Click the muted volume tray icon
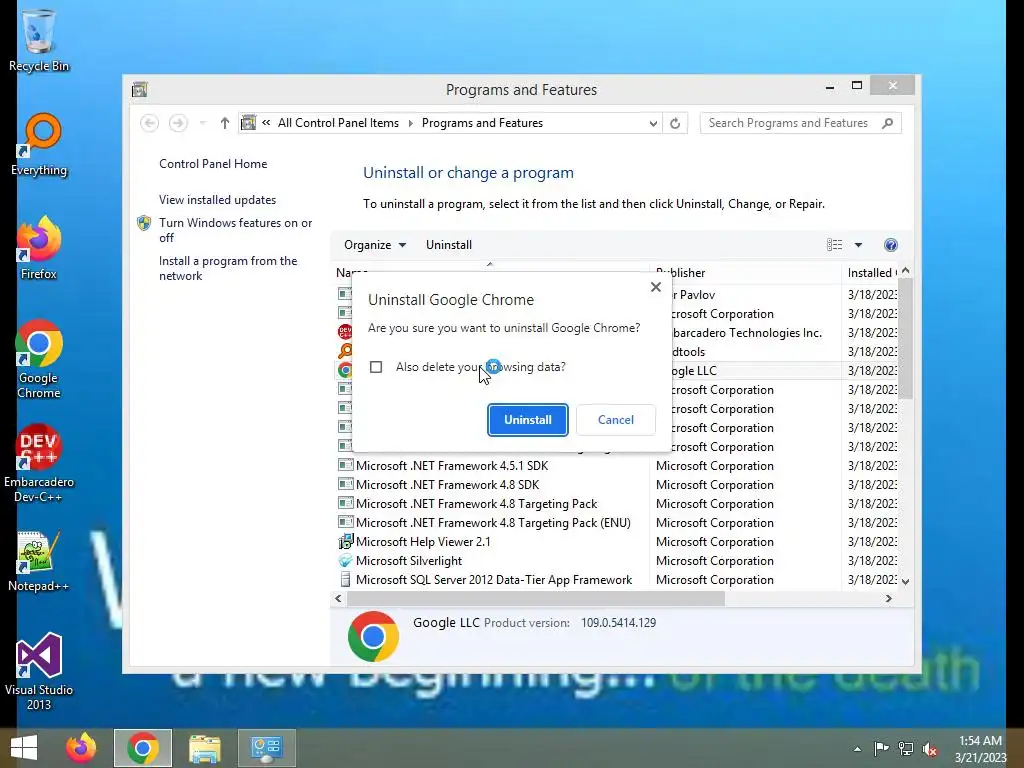The height and width of the screenshot is (768, 1024). coord(930,749)
